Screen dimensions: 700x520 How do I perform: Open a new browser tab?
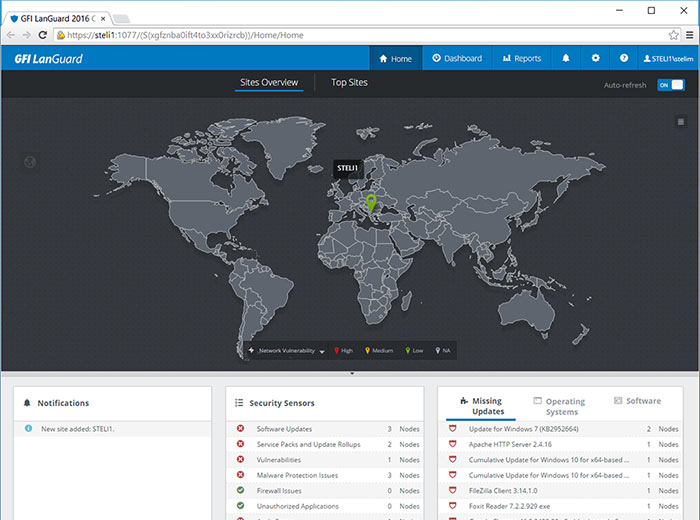click(121, 19)
